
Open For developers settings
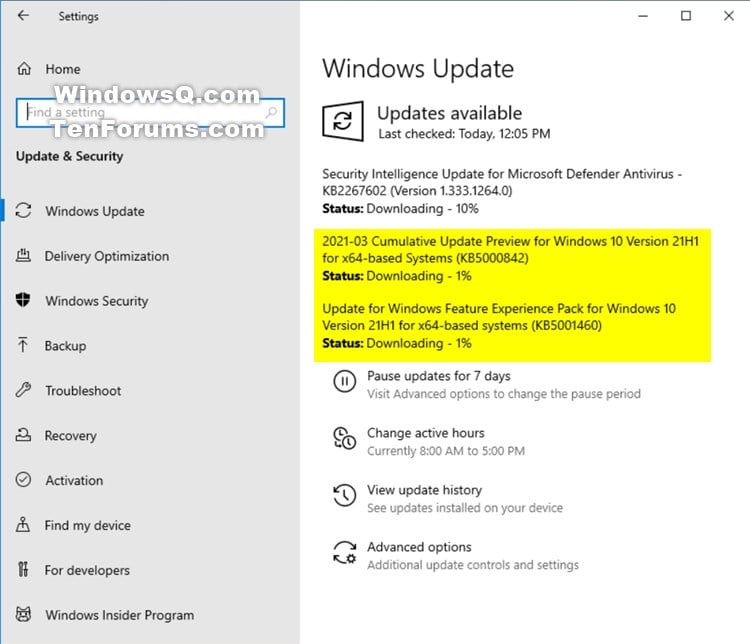pyautogui.click(x=87, y=570)
